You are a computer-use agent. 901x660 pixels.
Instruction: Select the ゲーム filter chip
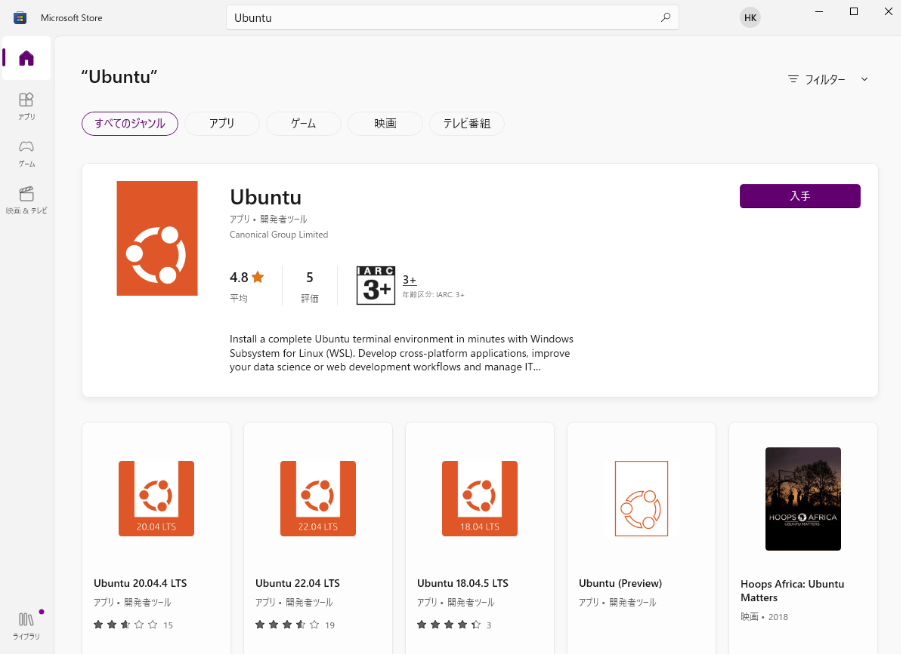click(303, 123)
